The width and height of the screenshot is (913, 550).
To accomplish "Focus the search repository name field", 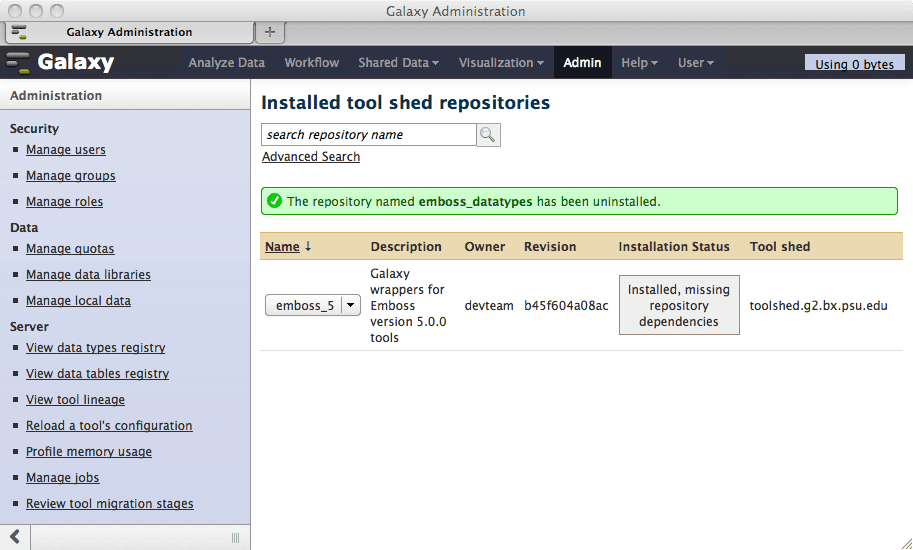I will coord(368,135).
